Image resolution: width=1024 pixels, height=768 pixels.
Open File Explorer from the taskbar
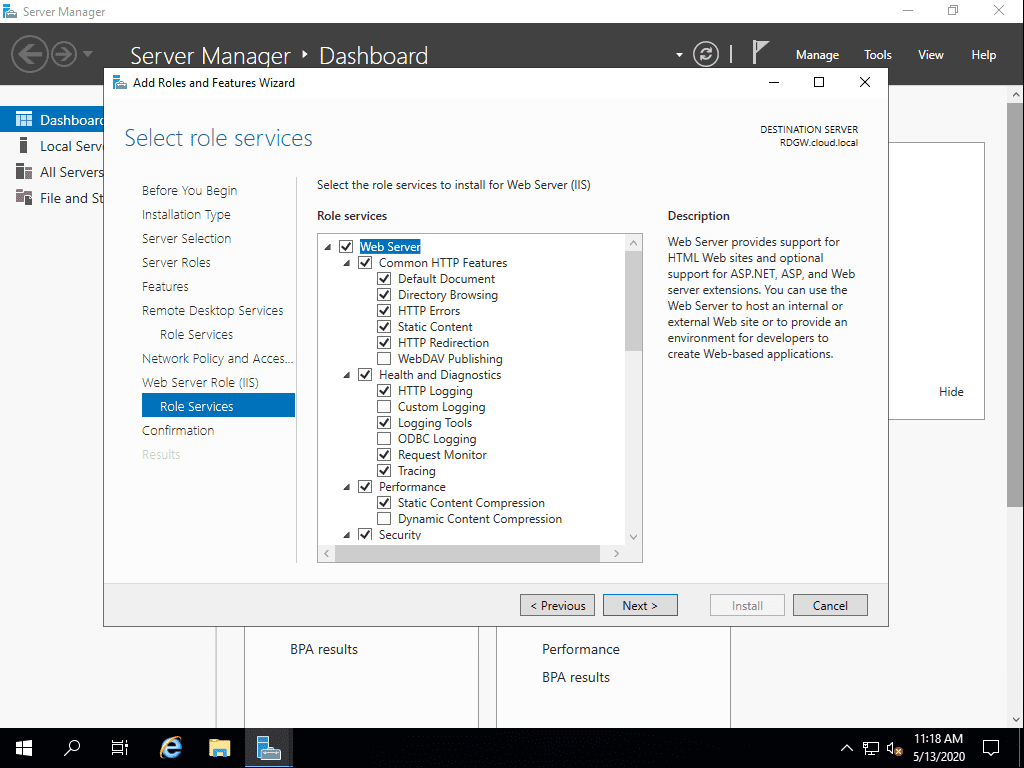(219, 747)
